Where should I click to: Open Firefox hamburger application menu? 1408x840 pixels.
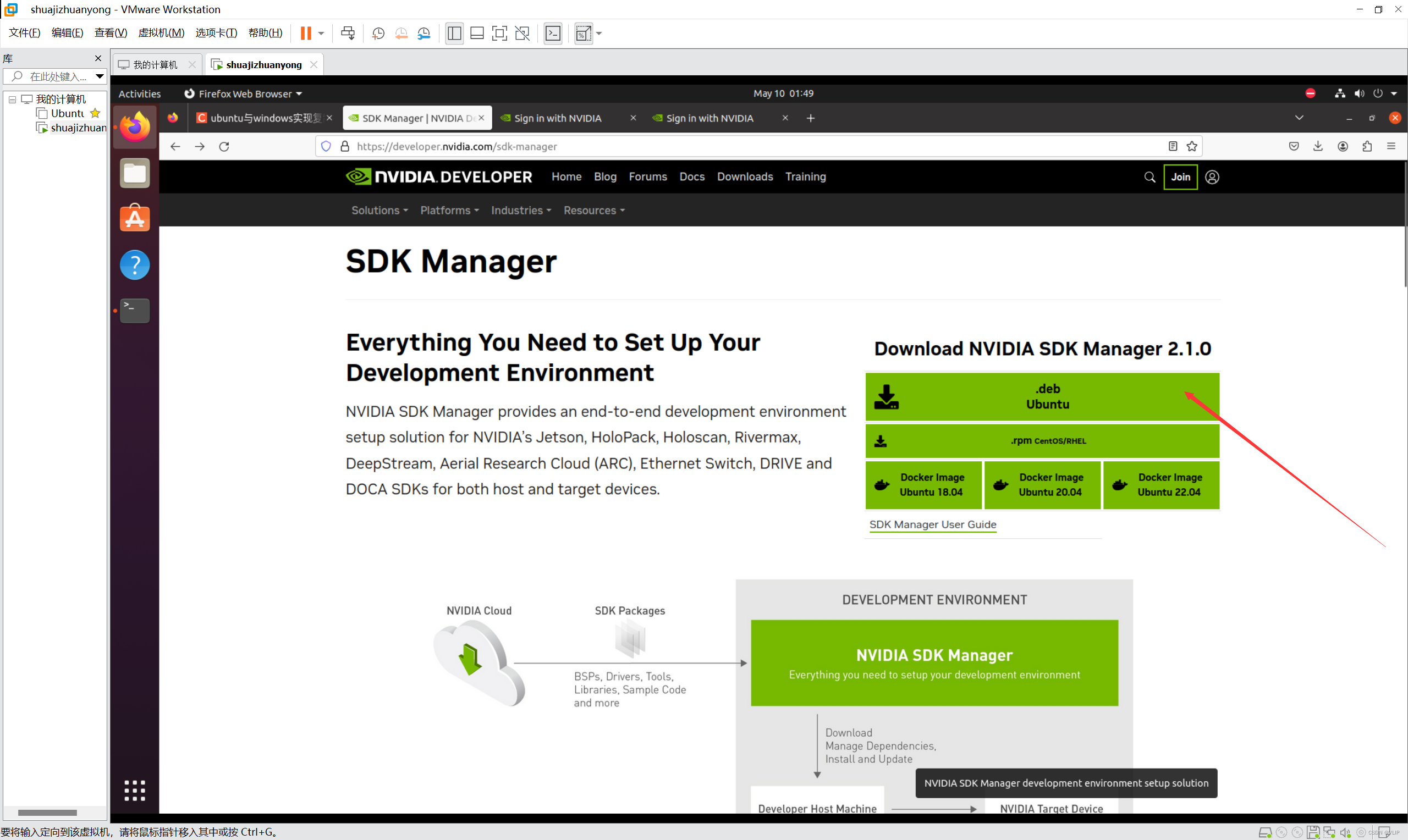[x=1391, y=147]
